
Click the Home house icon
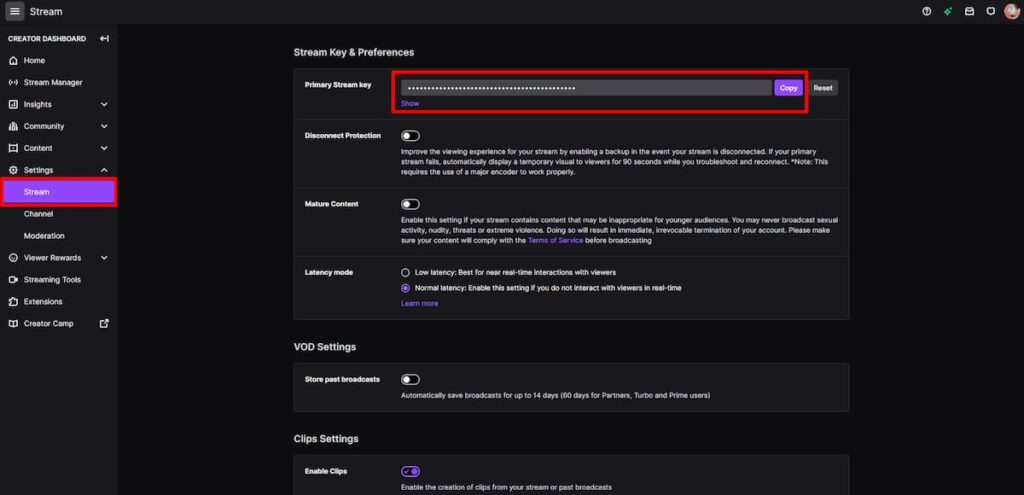[13, 61]
